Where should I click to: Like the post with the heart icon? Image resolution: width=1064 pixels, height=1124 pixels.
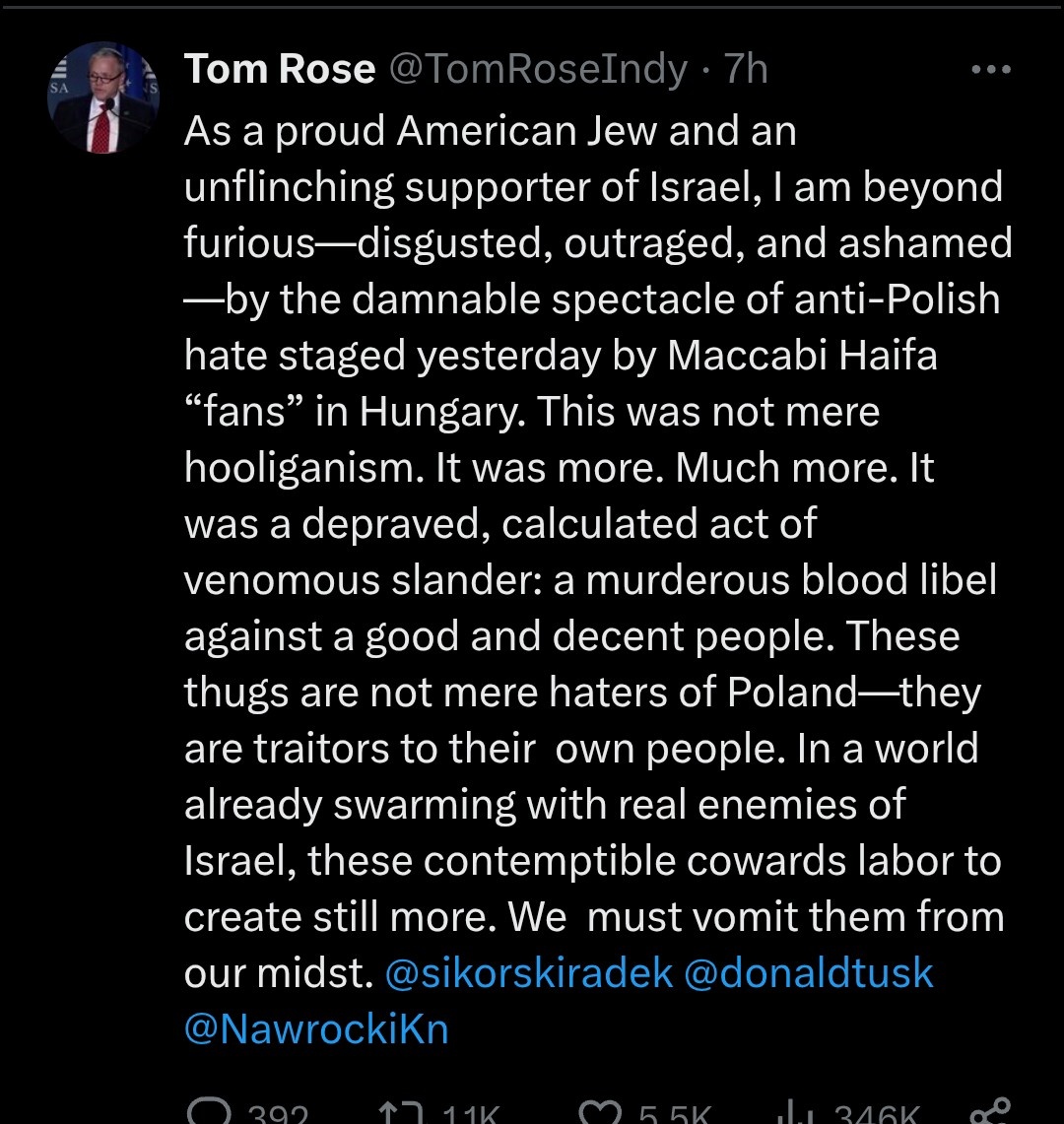[598, 1114]
